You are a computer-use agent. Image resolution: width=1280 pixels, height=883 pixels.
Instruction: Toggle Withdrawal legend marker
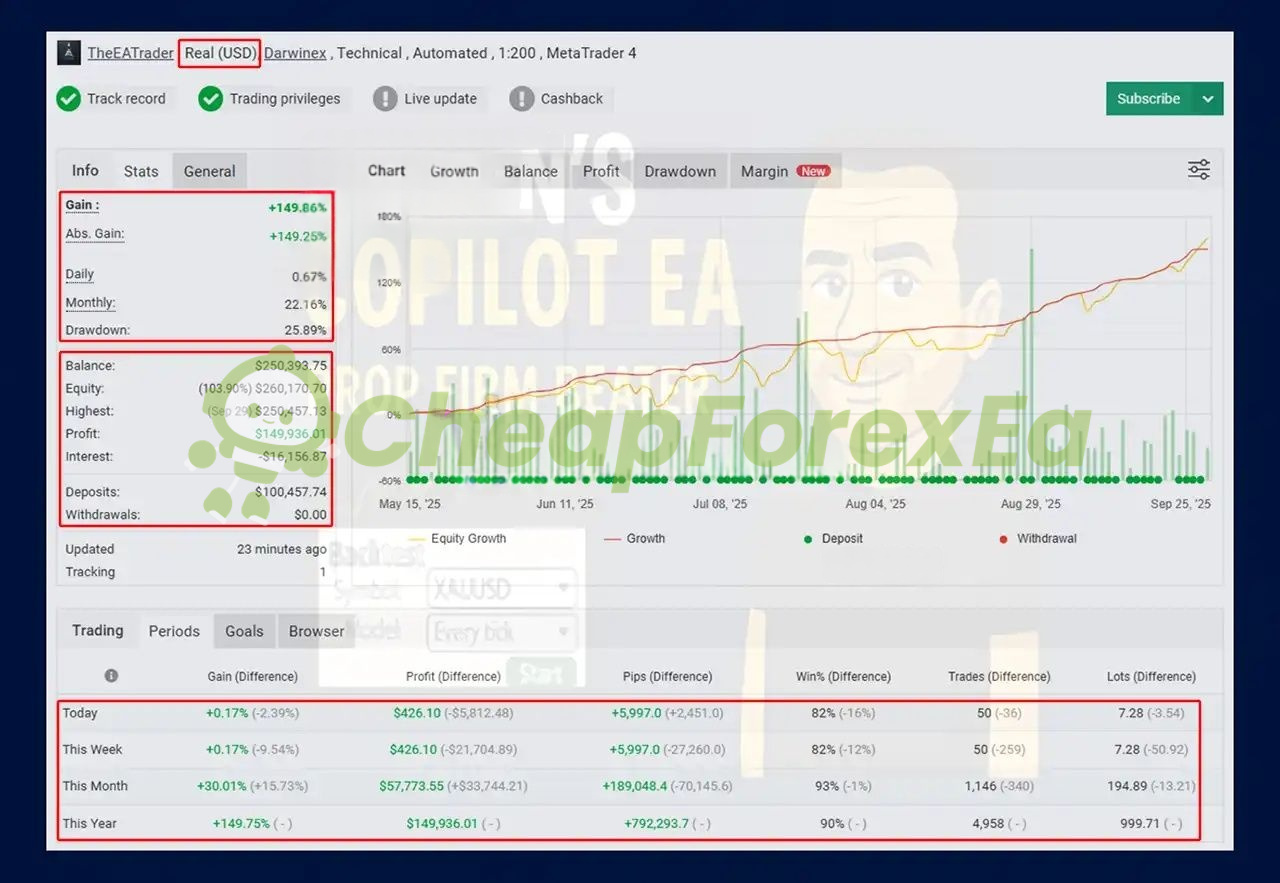tap(1039, 538)
